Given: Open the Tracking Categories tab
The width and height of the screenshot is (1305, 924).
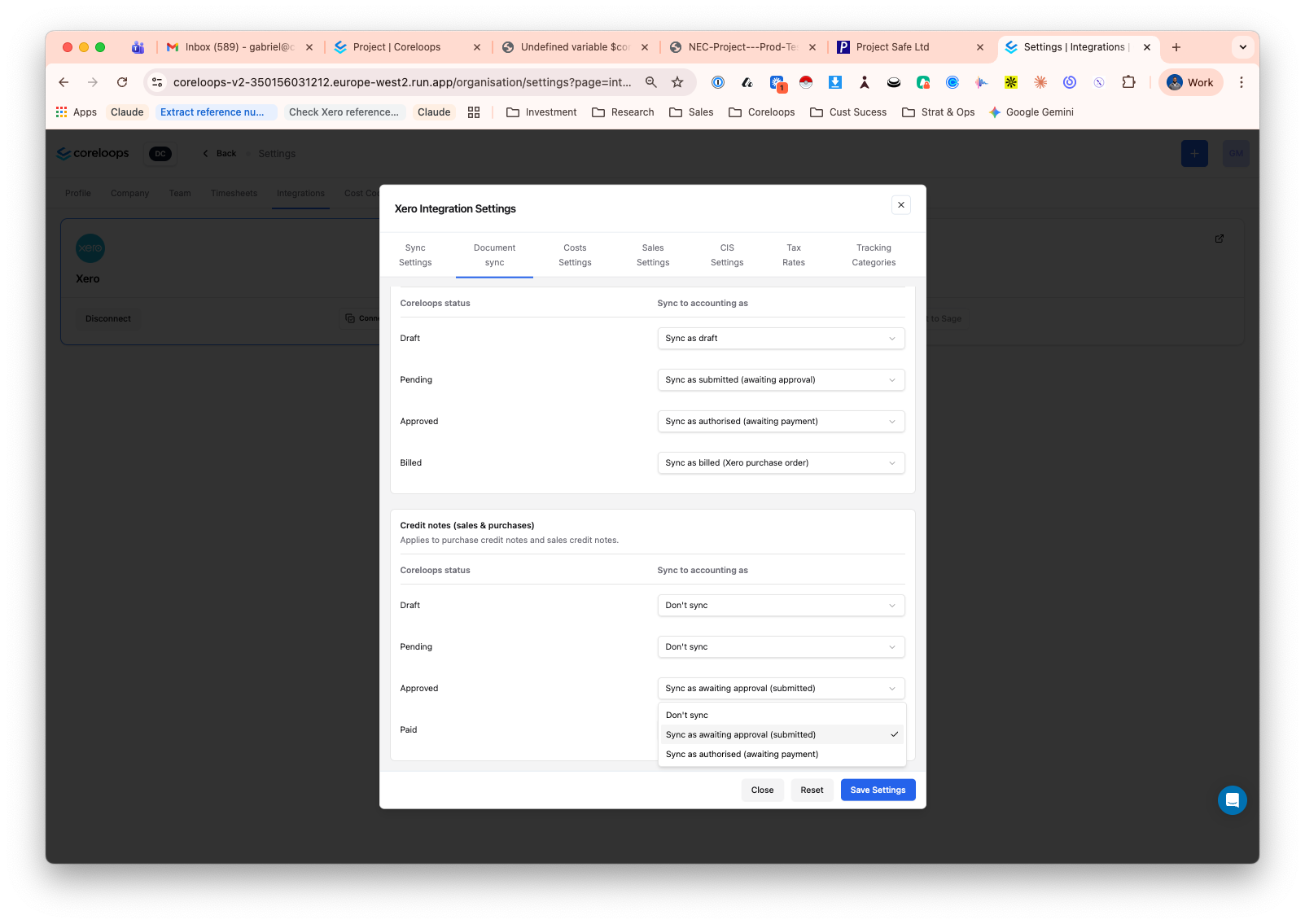Looking at the screenshot, I should [874, 256].
